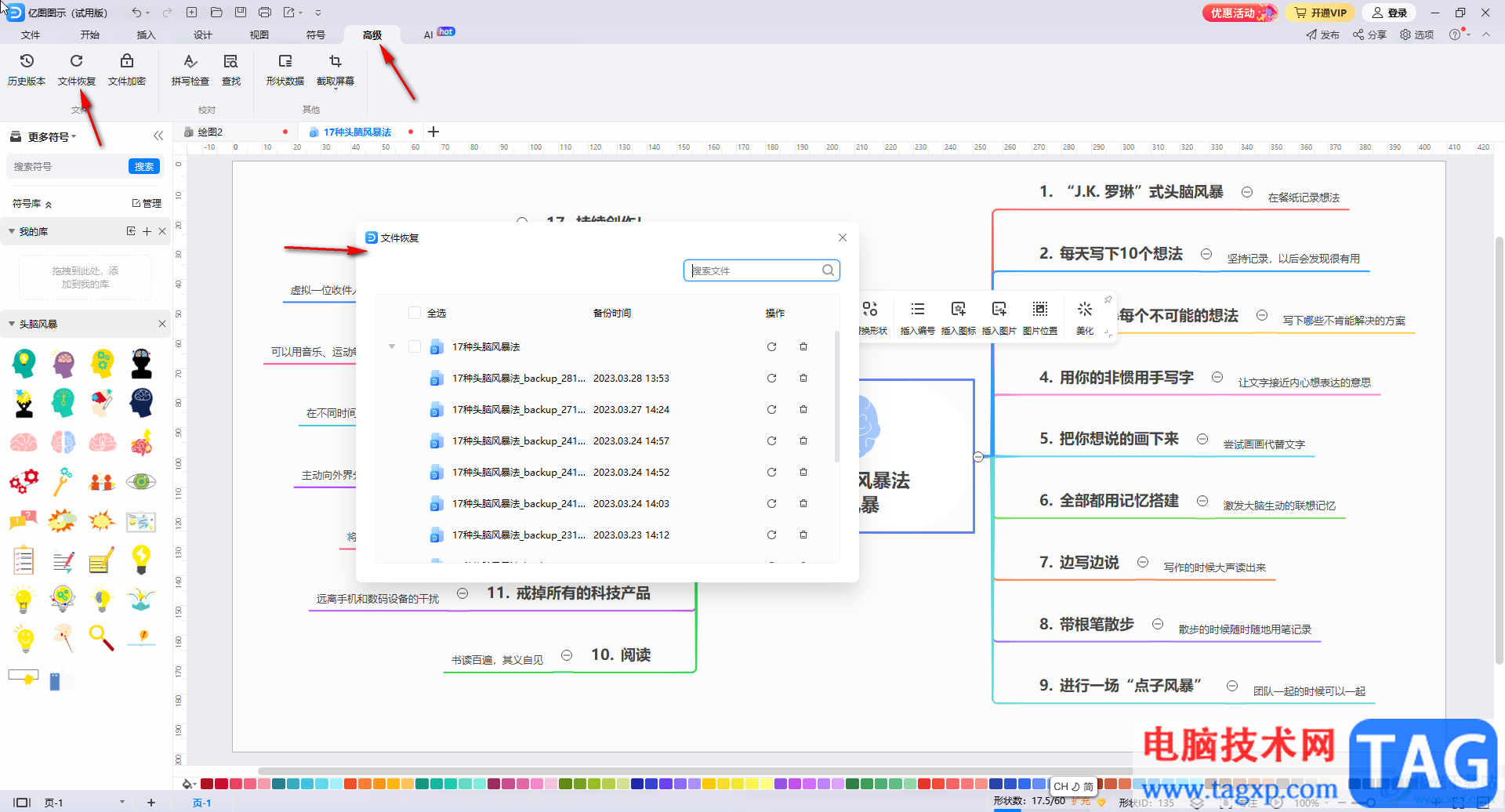Click the Login (登录) button

(x=1389, y=13)
